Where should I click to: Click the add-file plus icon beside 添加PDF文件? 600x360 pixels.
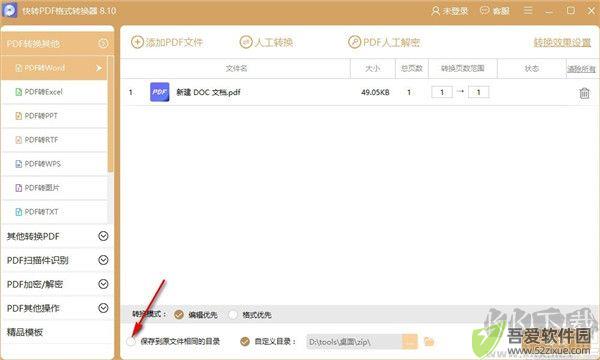point(137,42)
